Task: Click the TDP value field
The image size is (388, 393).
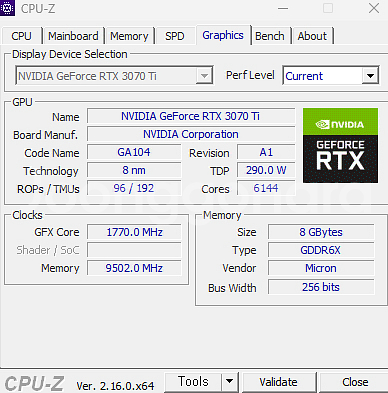Action: coord(266,170)
